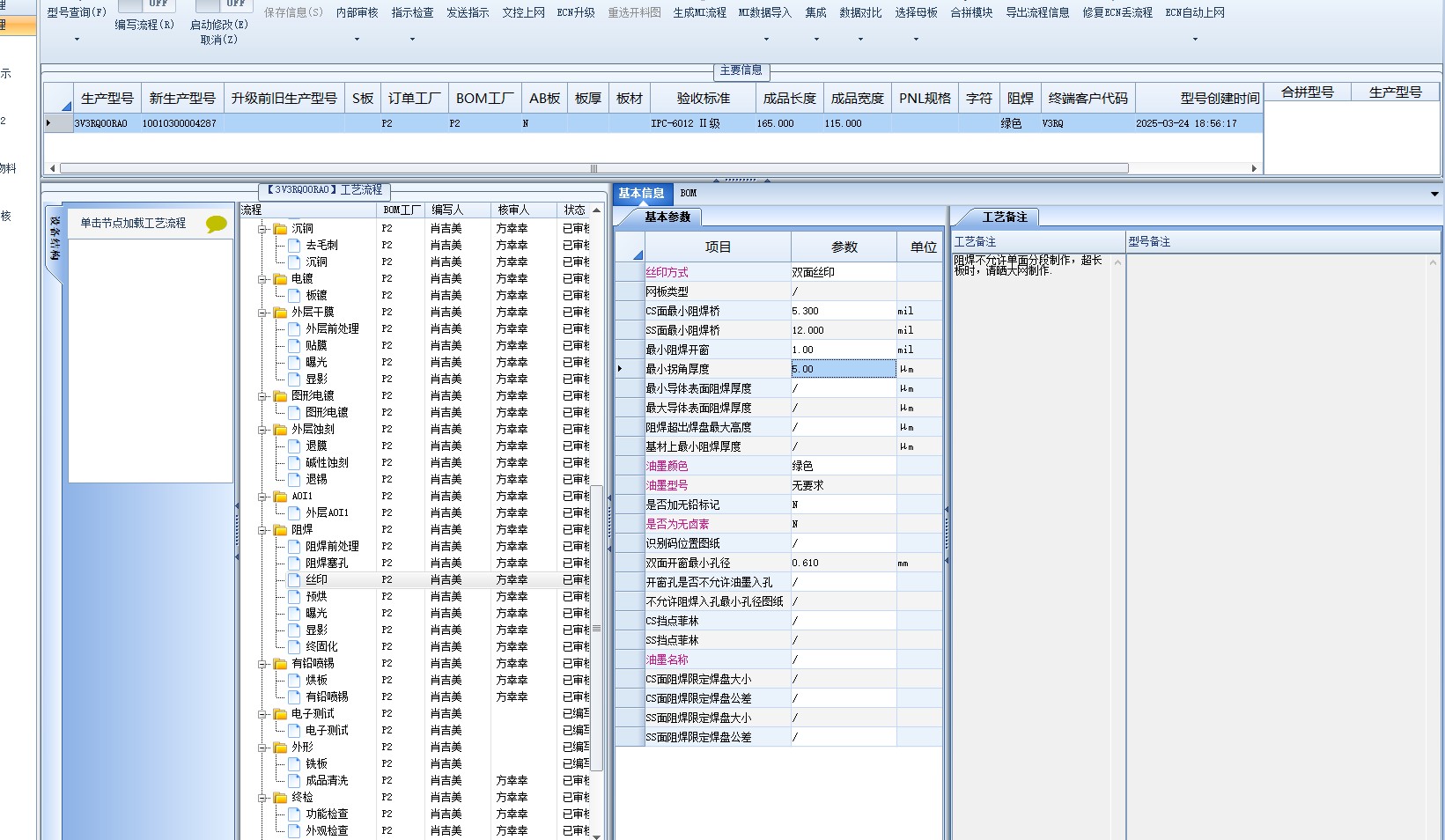1445x840 pixels.
Task: Switch to the BOM tab
Action: coord(689,193)
